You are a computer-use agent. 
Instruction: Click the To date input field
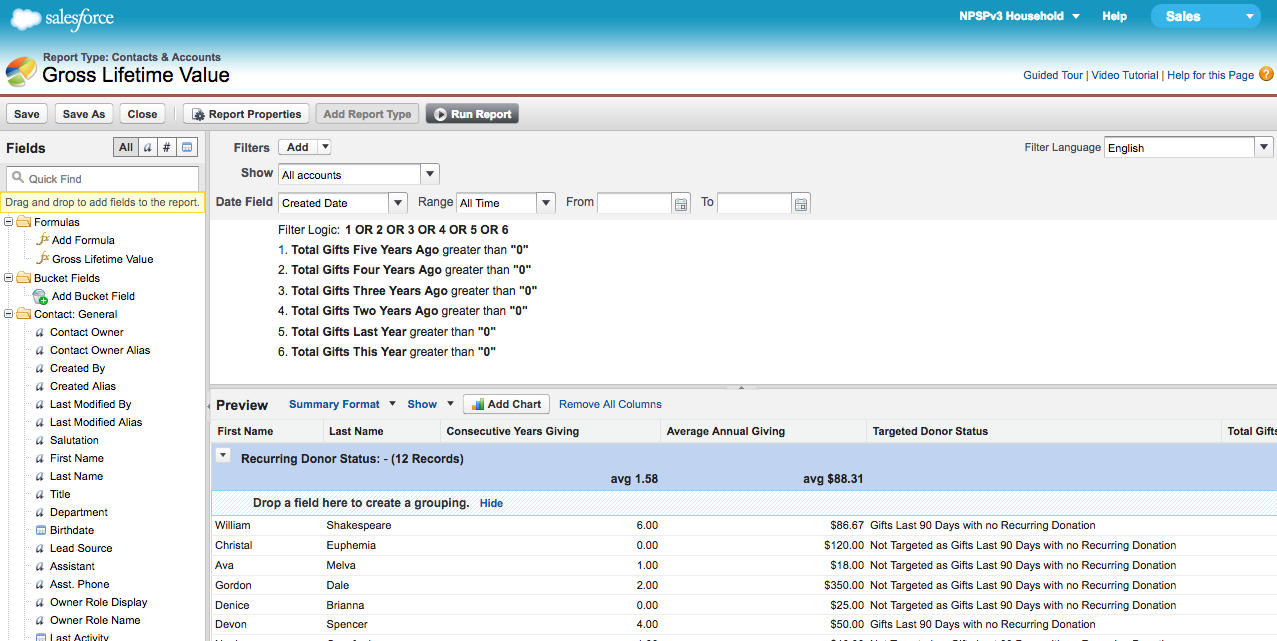click(754, 203)
